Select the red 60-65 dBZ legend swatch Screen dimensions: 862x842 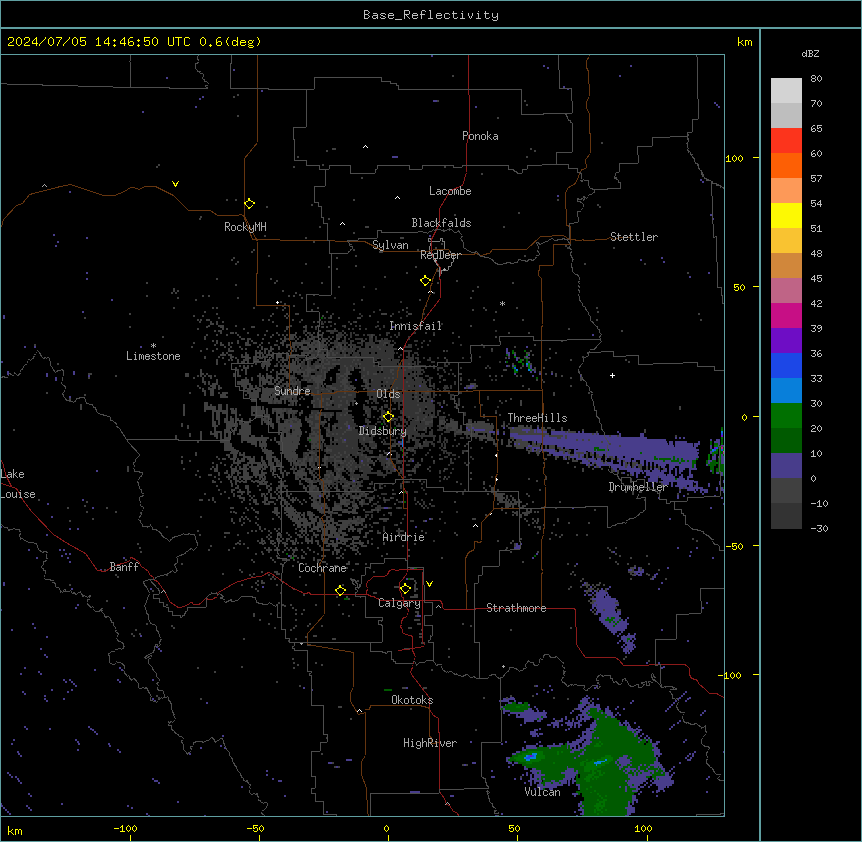point(786,141)
